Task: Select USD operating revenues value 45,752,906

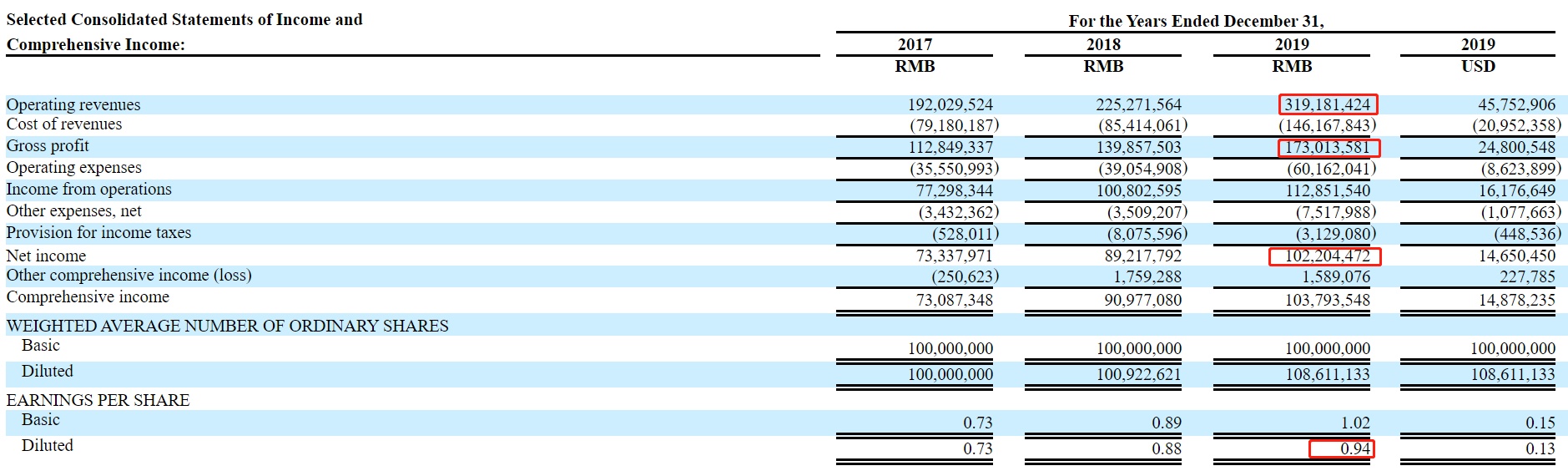Action: coord(1517,105)
